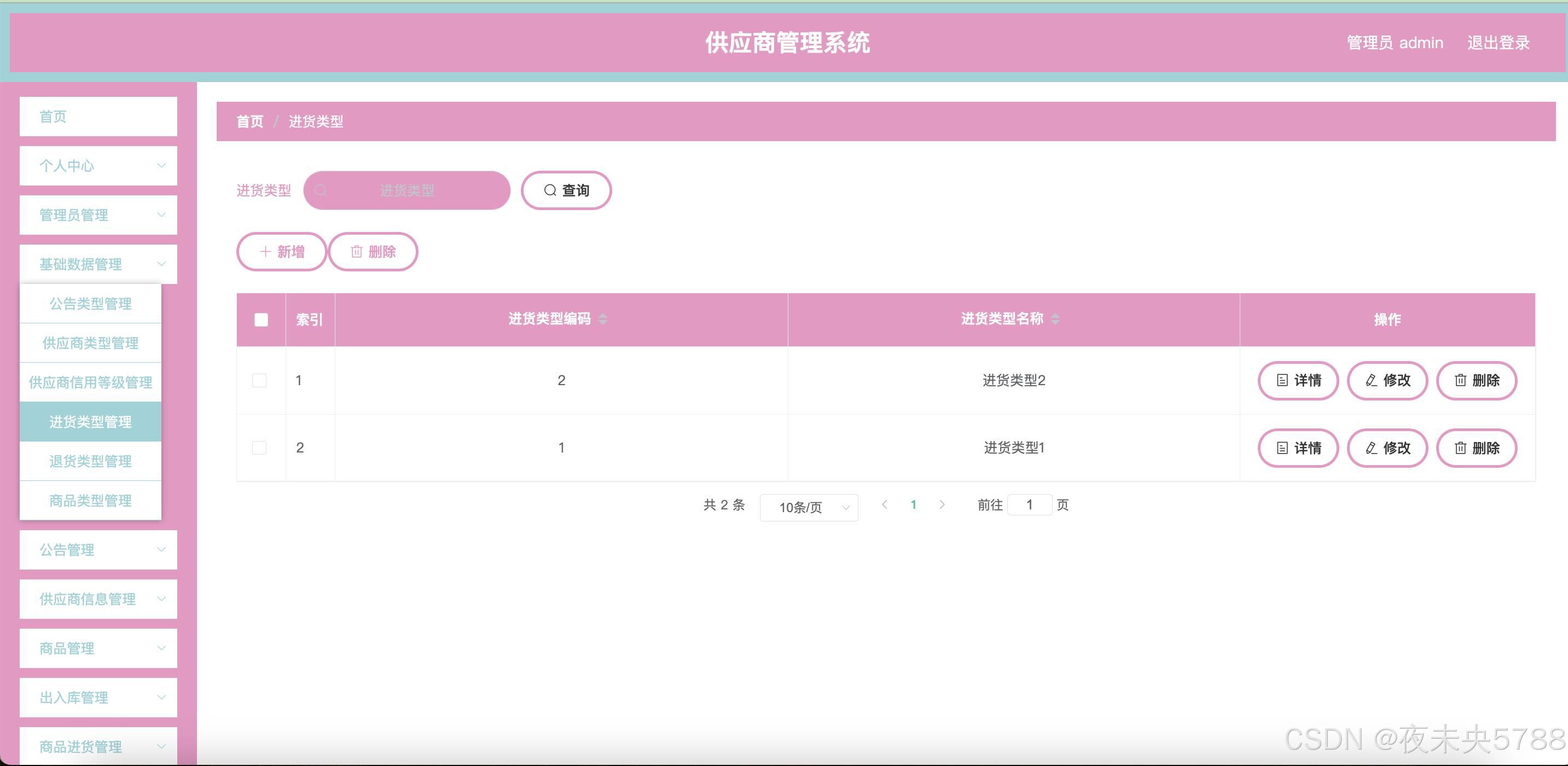Image resolution: width=1568 pixels, height=766 pixels.
Task: Click the 退出登录 link
Action: click(1498, 43)
